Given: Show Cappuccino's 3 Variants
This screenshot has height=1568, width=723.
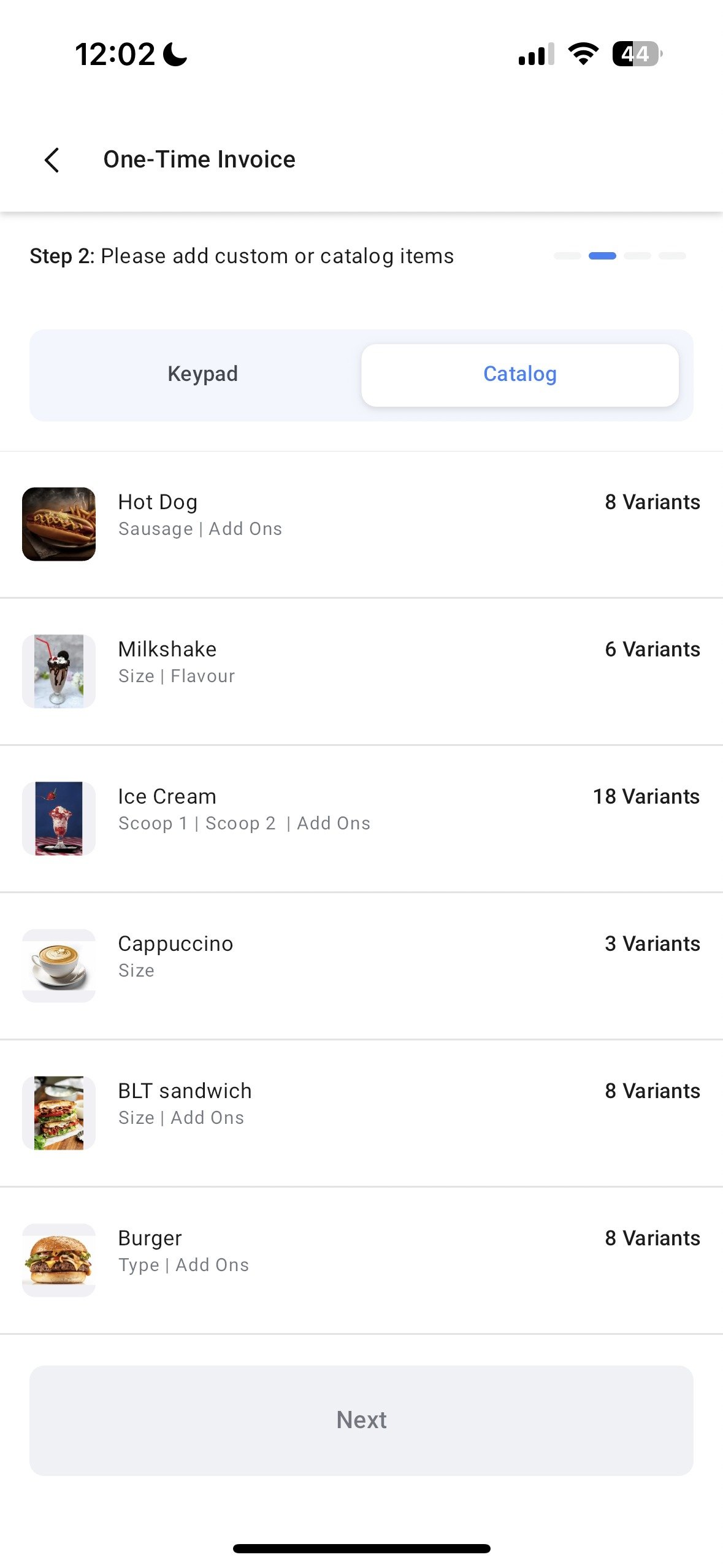Looking at the screenshot, I should 652,943.
